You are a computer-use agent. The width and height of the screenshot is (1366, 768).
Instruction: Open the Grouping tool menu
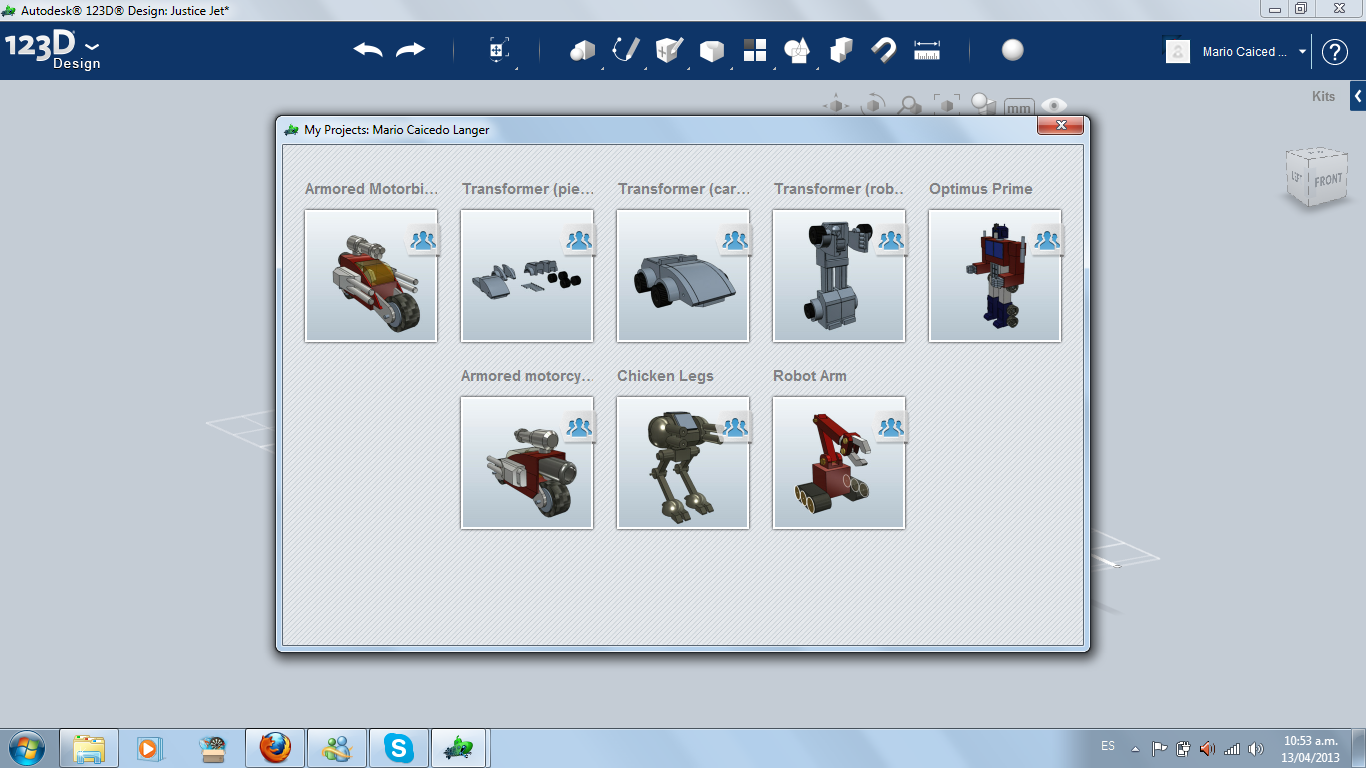coord(797,51)
